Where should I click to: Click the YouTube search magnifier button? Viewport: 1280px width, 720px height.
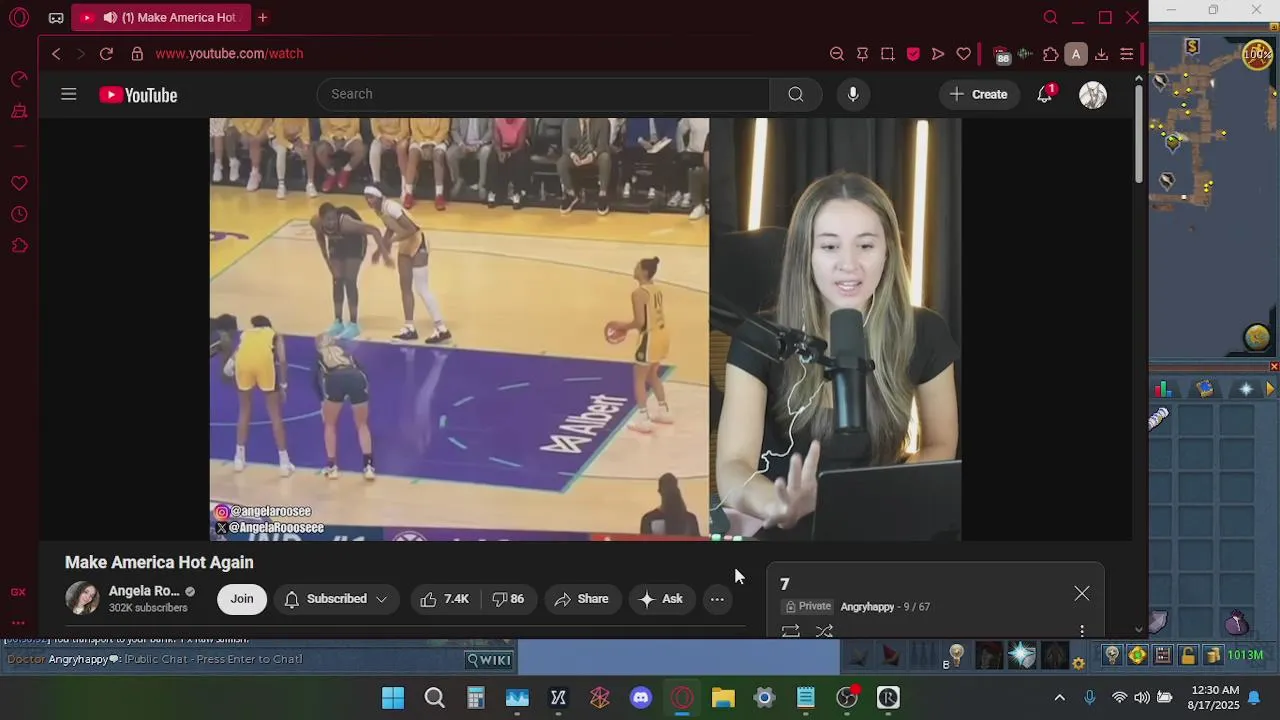[796, 94]
